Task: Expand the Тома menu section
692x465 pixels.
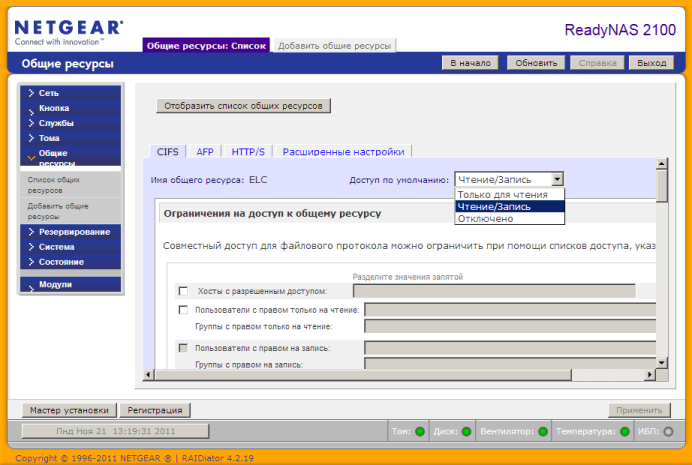Action: point(70,139)
